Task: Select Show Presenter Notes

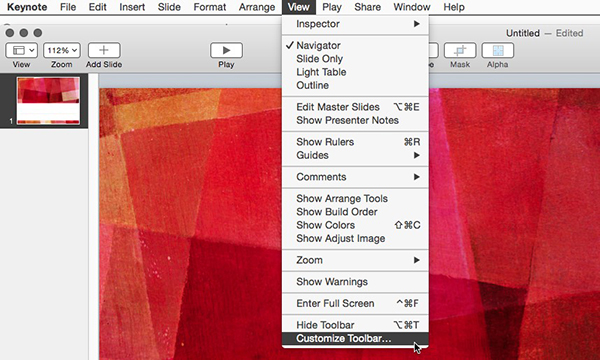Action: coord(355,120)
